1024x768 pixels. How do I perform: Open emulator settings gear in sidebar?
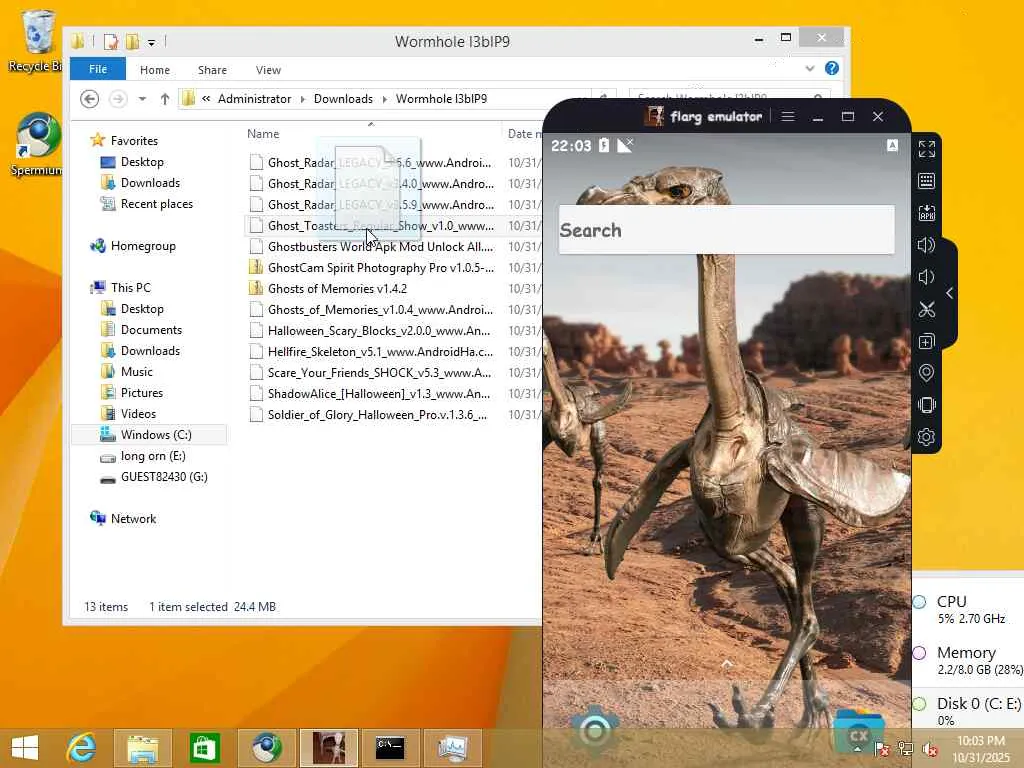pyautogui.click(x=926, y=437)
